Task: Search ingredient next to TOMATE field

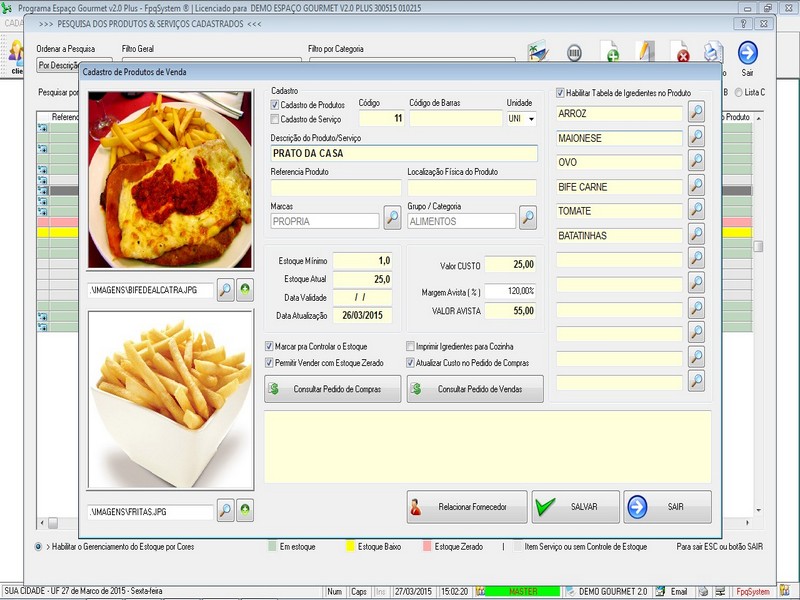Action: pyautogui.click(x=696, y=209)
